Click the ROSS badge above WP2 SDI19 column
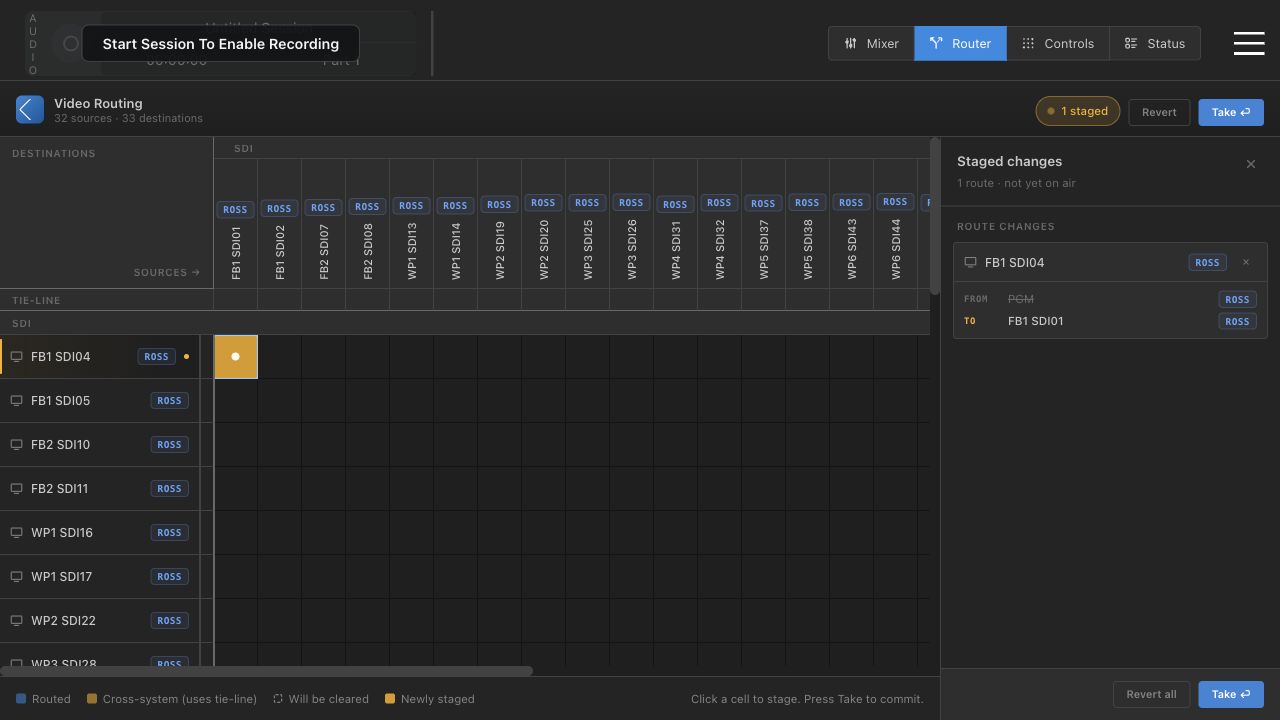The width and height of the screenshot is (1280, 720). click(499, 204)
